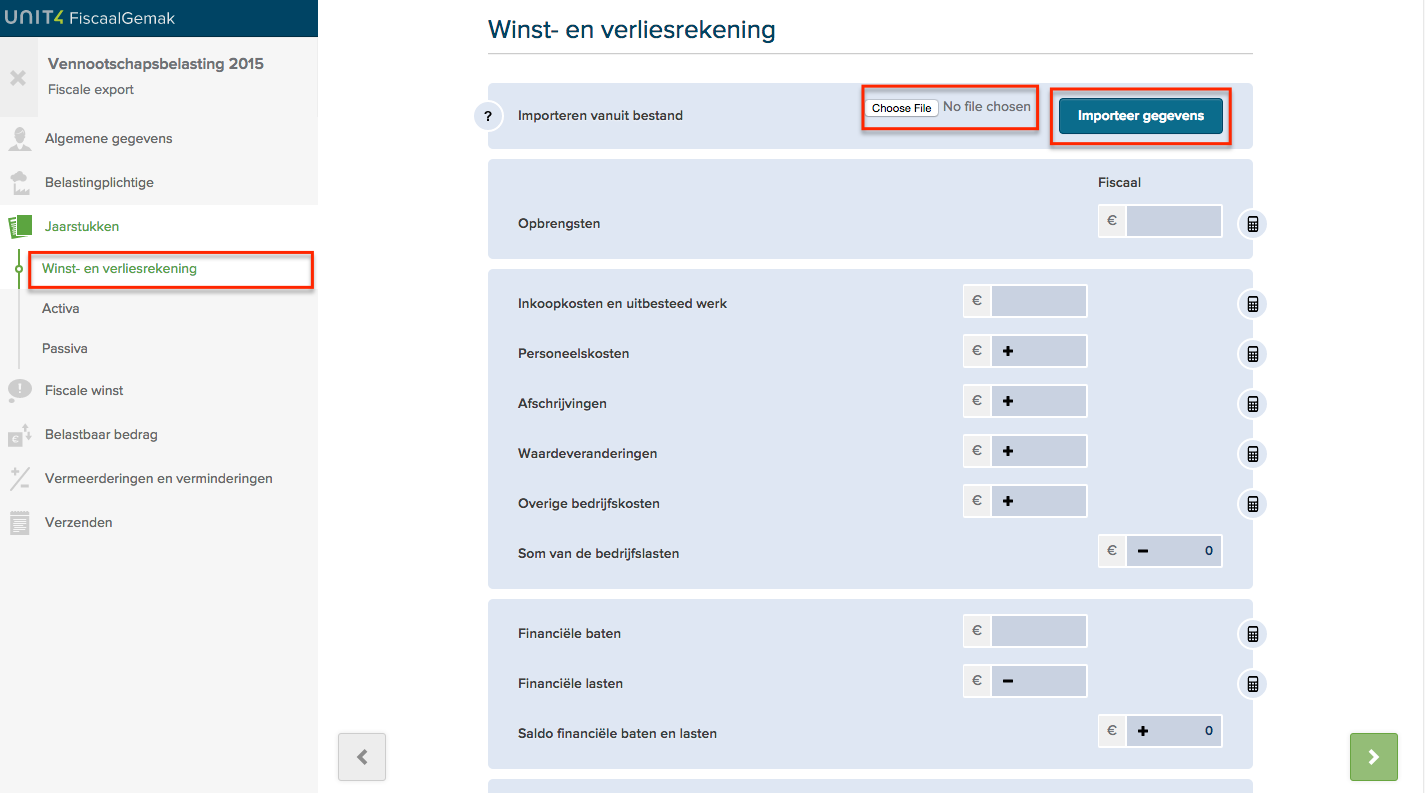The height and width of the screenshot is (793, 1425).
Task: Click calculator icon beside Afschrijvingen
Action: click(x=1252, y=404)
